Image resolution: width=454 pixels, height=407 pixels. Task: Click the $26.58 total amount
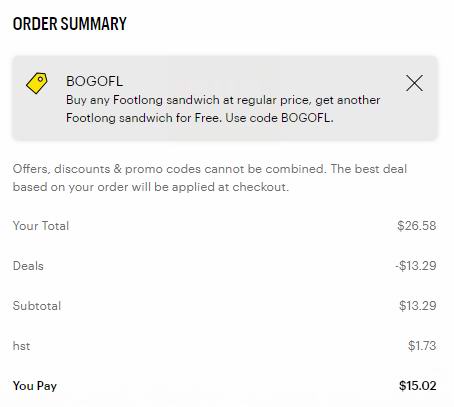click(x=417, y=226)
